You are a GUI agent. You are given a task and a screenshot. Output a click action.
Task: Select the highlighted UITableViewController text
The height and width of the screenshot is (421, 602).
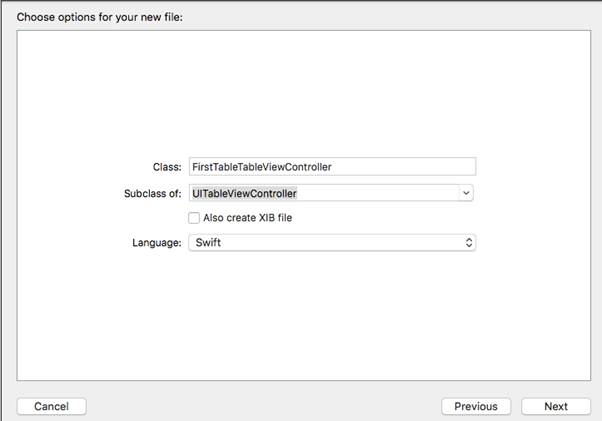[245, 193]
